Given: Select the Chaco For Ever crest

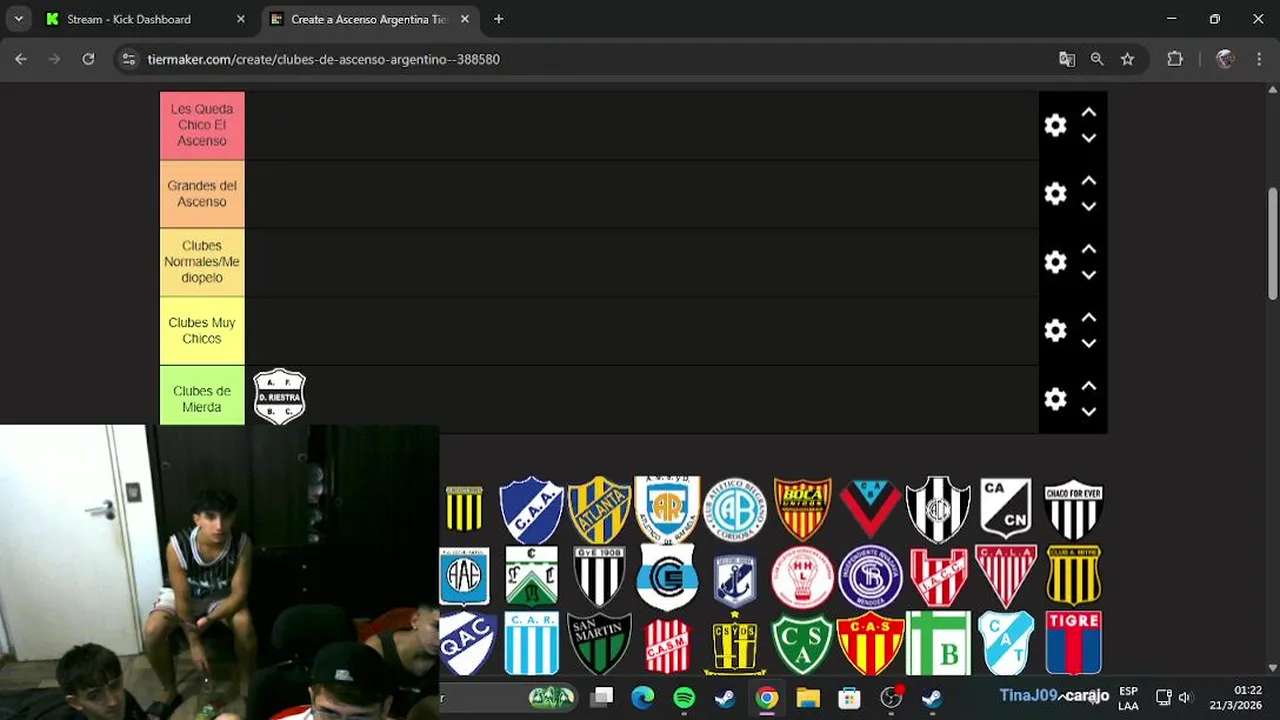Looking at the screenshot, I should (1073, 509).
